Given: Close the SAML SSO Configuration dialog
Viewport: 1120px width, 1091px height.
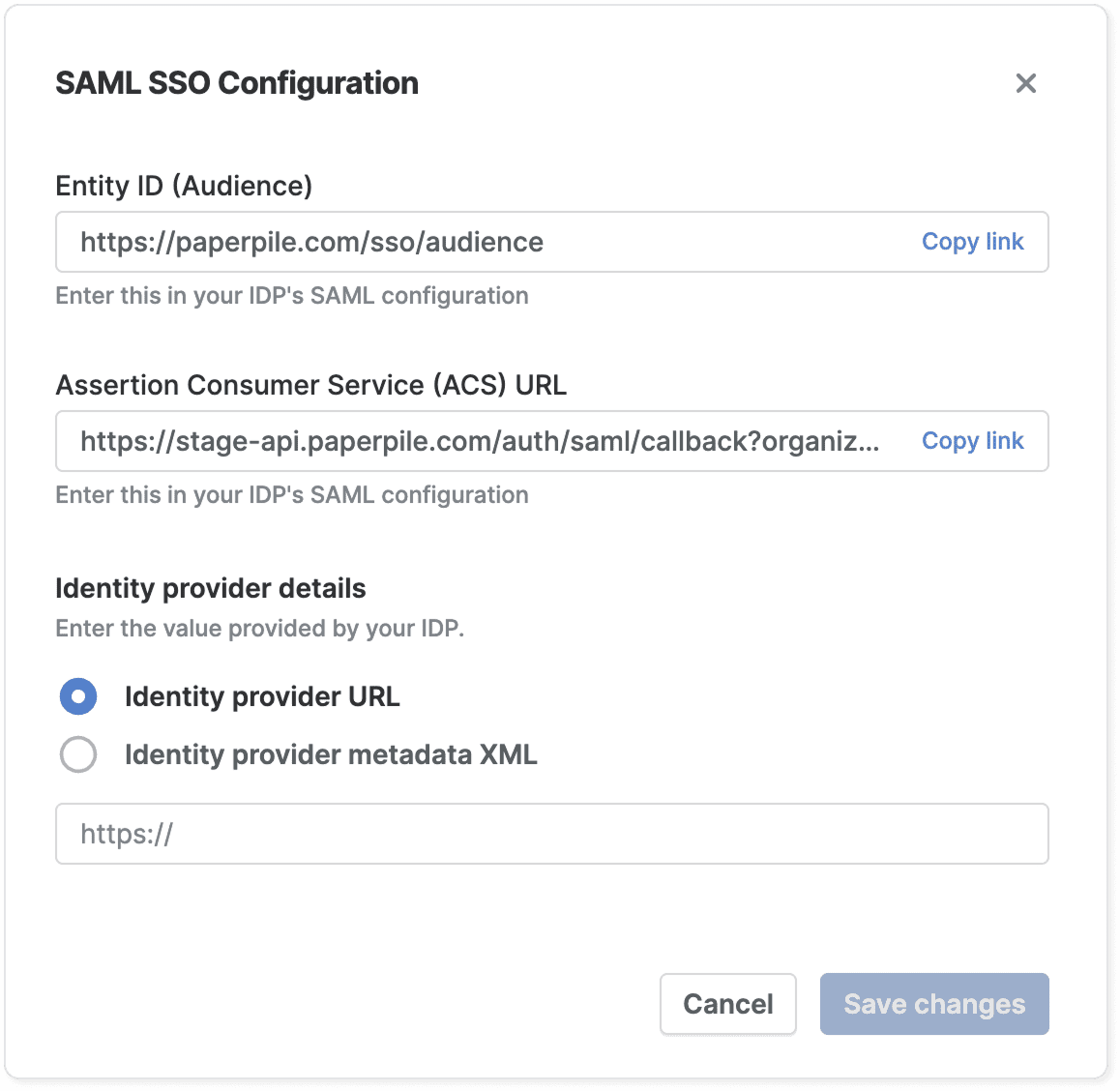Looking at the screenshot, I should tap(1025, 83).
